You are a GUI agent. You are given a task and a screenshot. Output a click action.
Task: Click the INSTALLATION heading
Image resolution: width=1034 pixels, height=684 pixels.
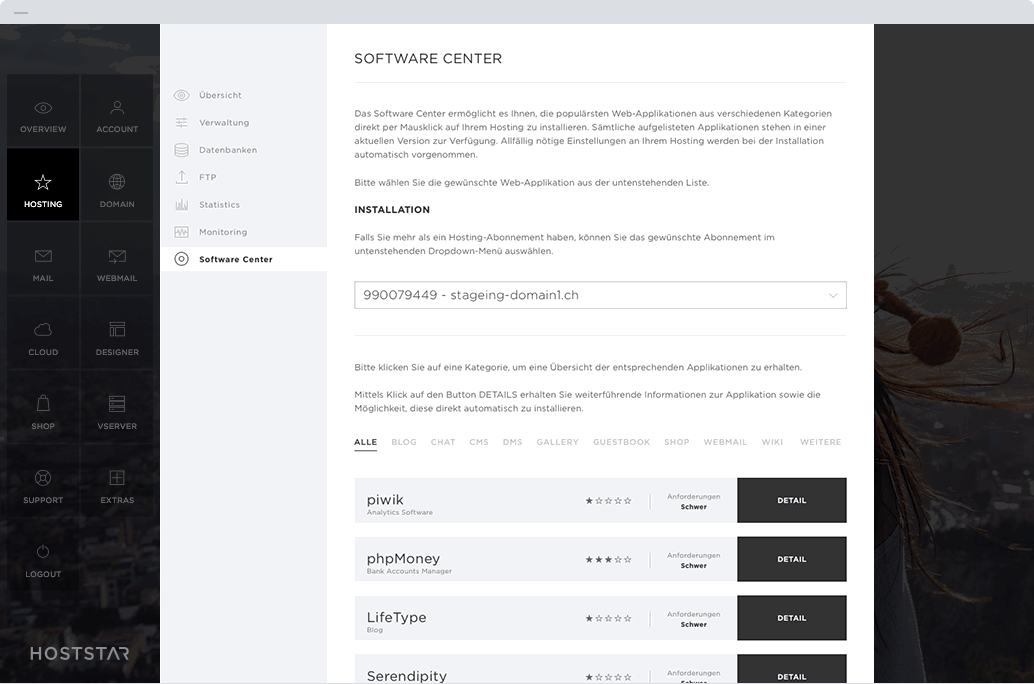392,210
